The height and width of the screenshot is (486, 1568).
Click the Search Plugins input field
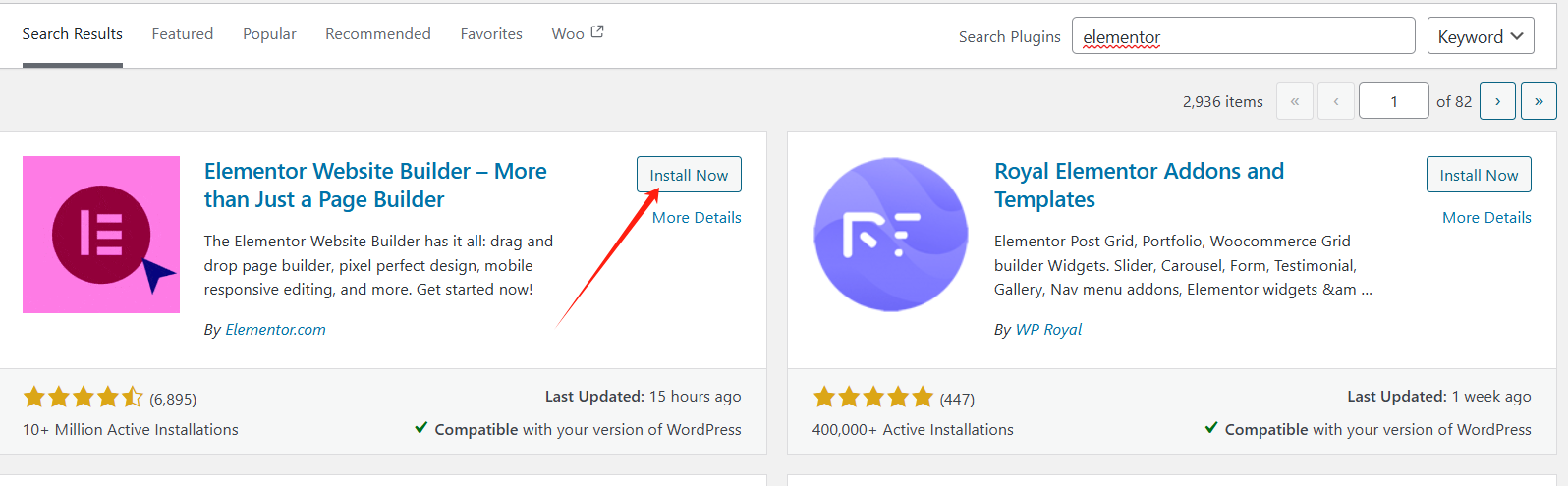coord(1243,36)
